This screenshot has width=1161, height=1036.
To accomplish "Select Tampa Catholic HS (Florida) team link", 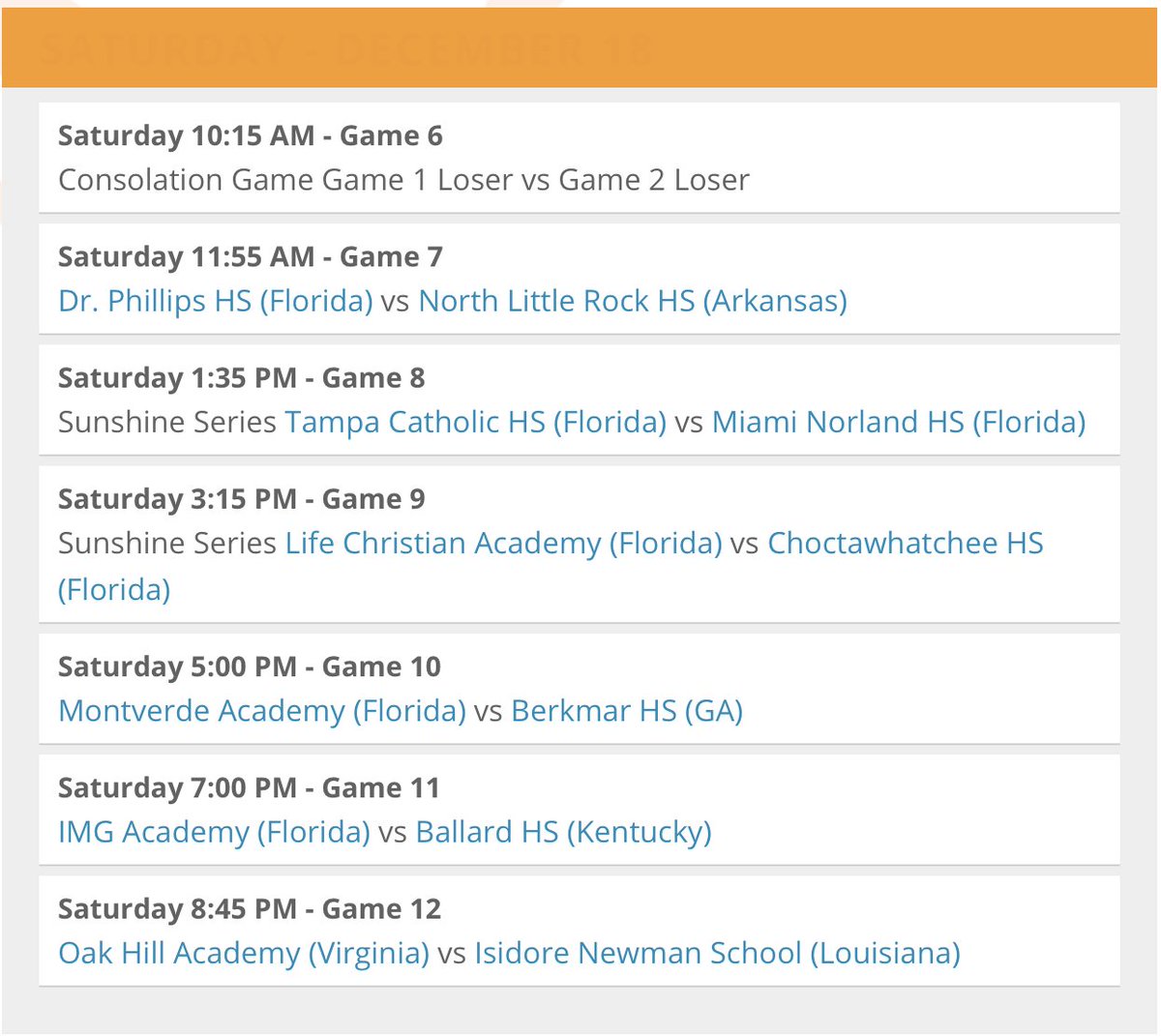I will click(476, 422).
